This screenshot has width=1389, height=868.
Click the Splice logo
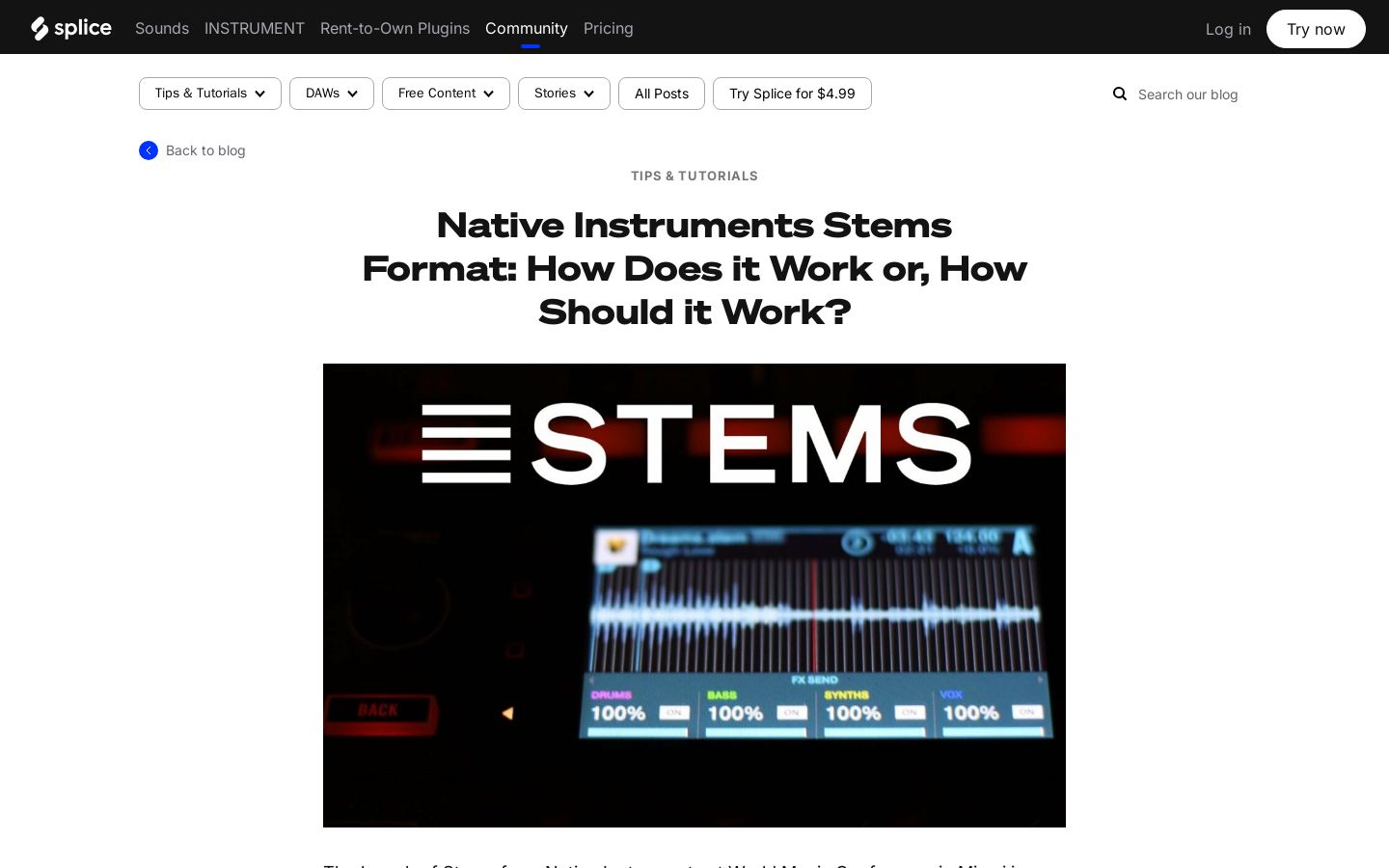click(71, 28)
